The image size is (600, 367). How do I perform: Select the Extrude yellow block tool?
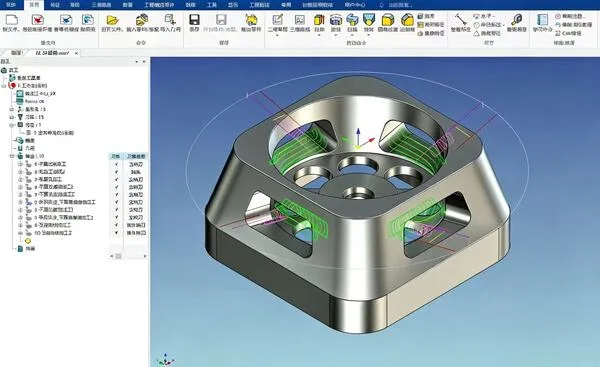(x=319, y=20)
